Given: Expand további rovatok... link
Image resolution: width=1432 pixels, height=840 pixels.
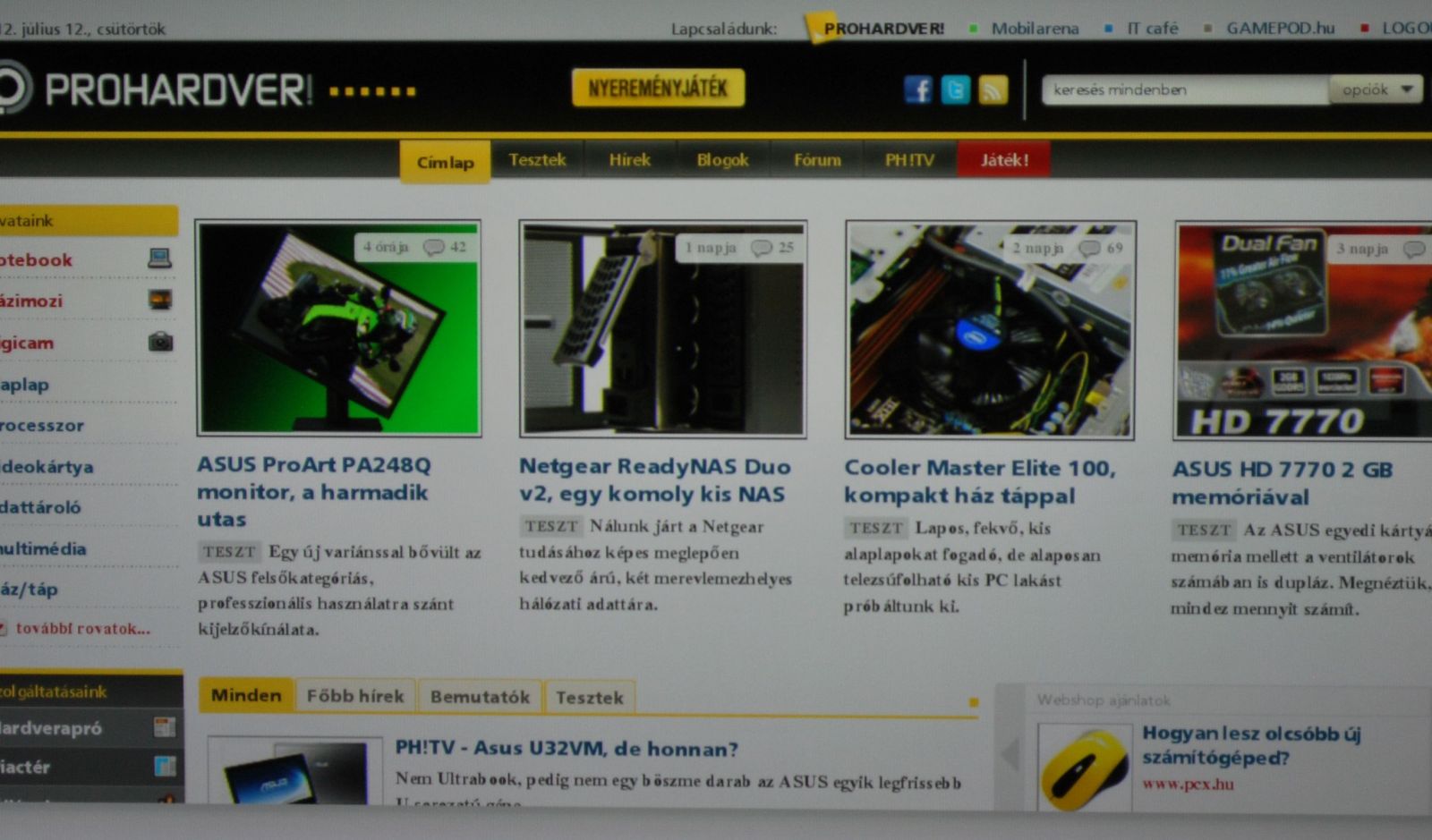Looking at the screenshot, I should [x=82, y=628].
